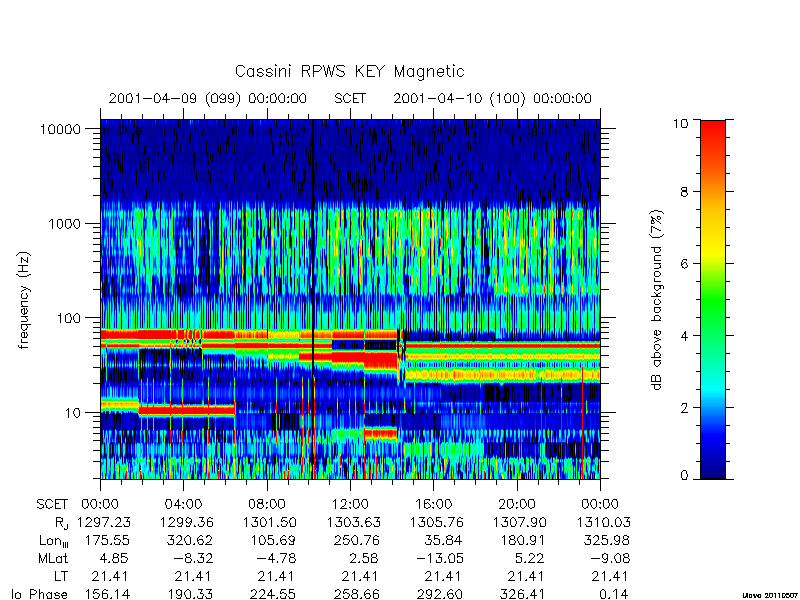Click the longitude value 320.62

point(190,540)
